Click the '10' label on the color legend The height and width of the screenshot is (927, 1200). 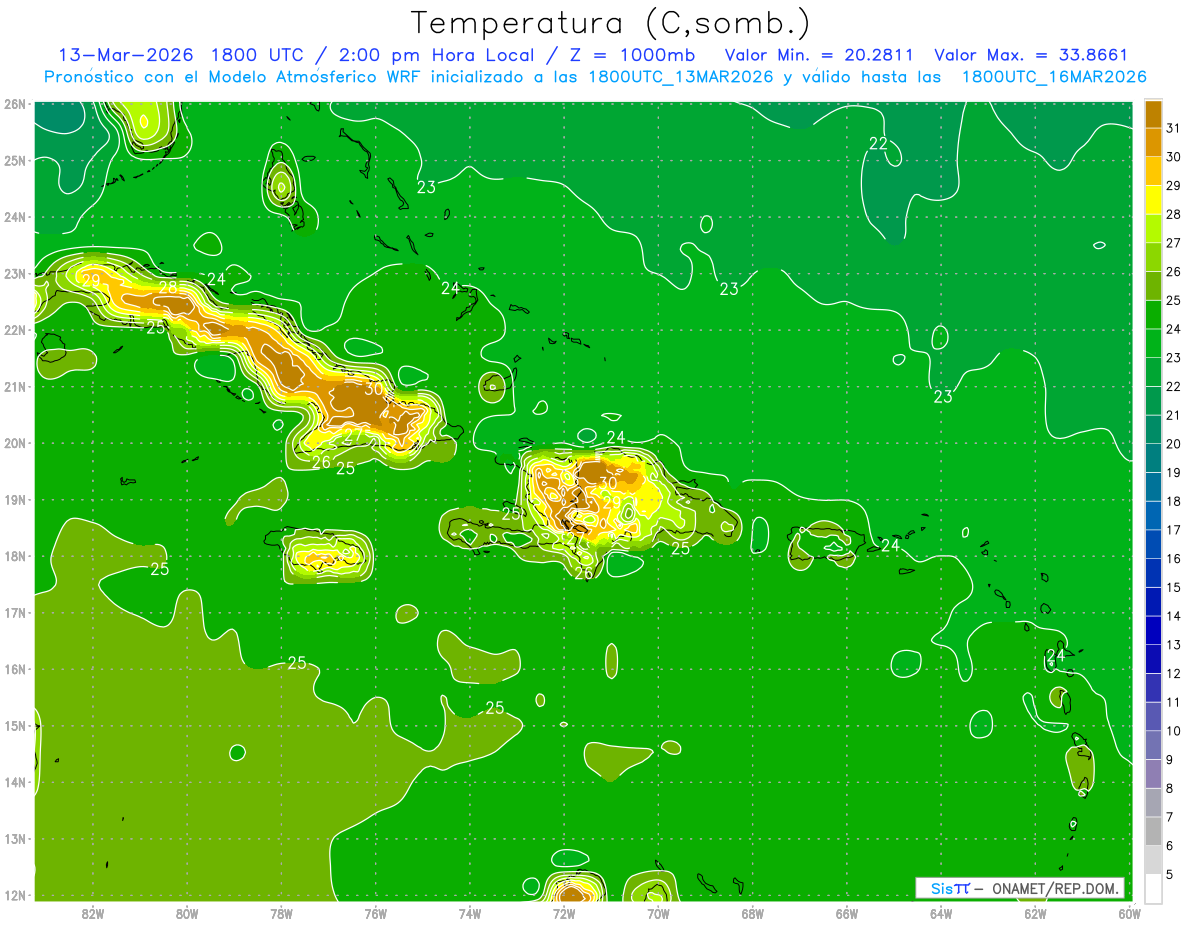pos(1173,731)
